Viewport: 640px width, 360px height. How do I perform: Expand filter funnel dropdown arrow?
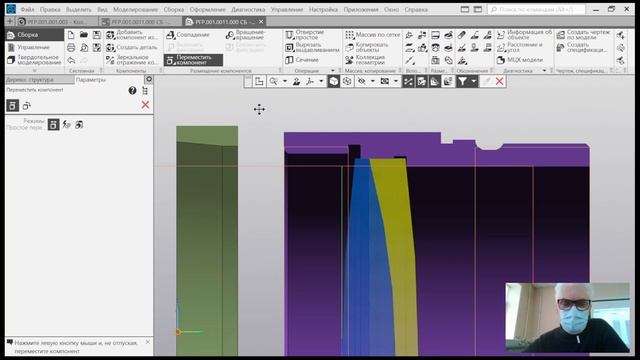(x=473, y=82)
